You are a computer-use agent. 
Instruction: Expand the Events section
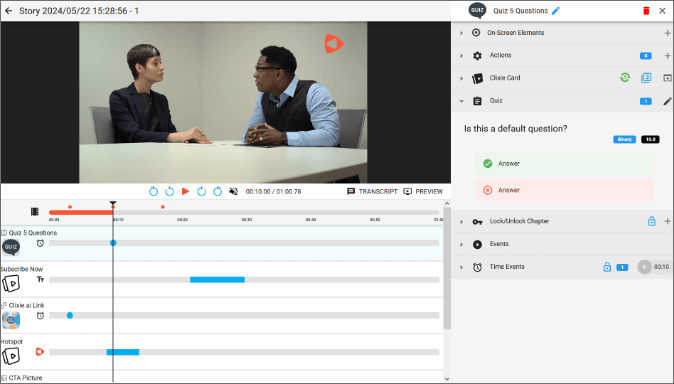461,244
